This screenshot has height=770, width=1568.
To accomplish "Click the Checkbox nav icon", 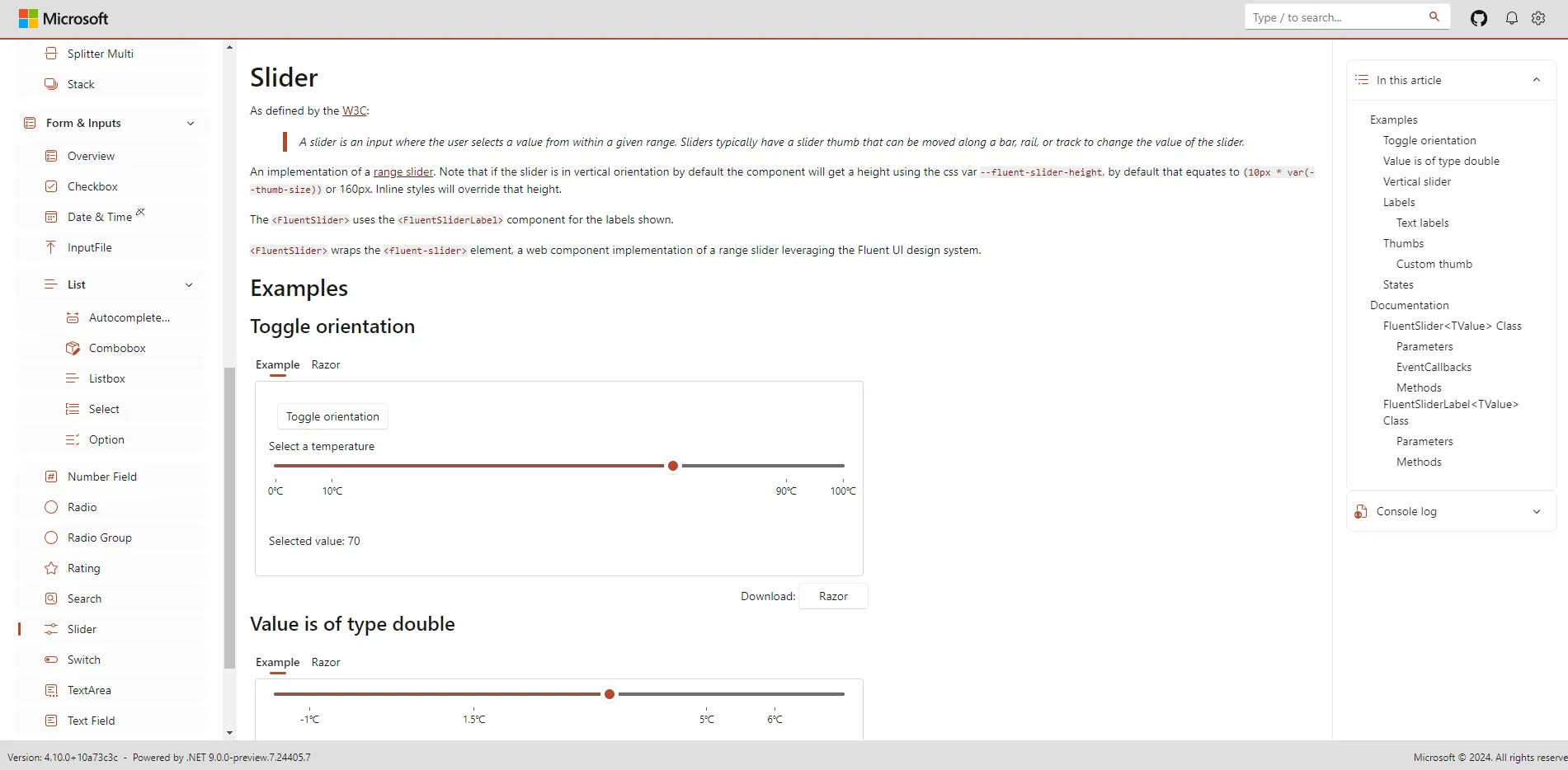I will pos(51,186).
